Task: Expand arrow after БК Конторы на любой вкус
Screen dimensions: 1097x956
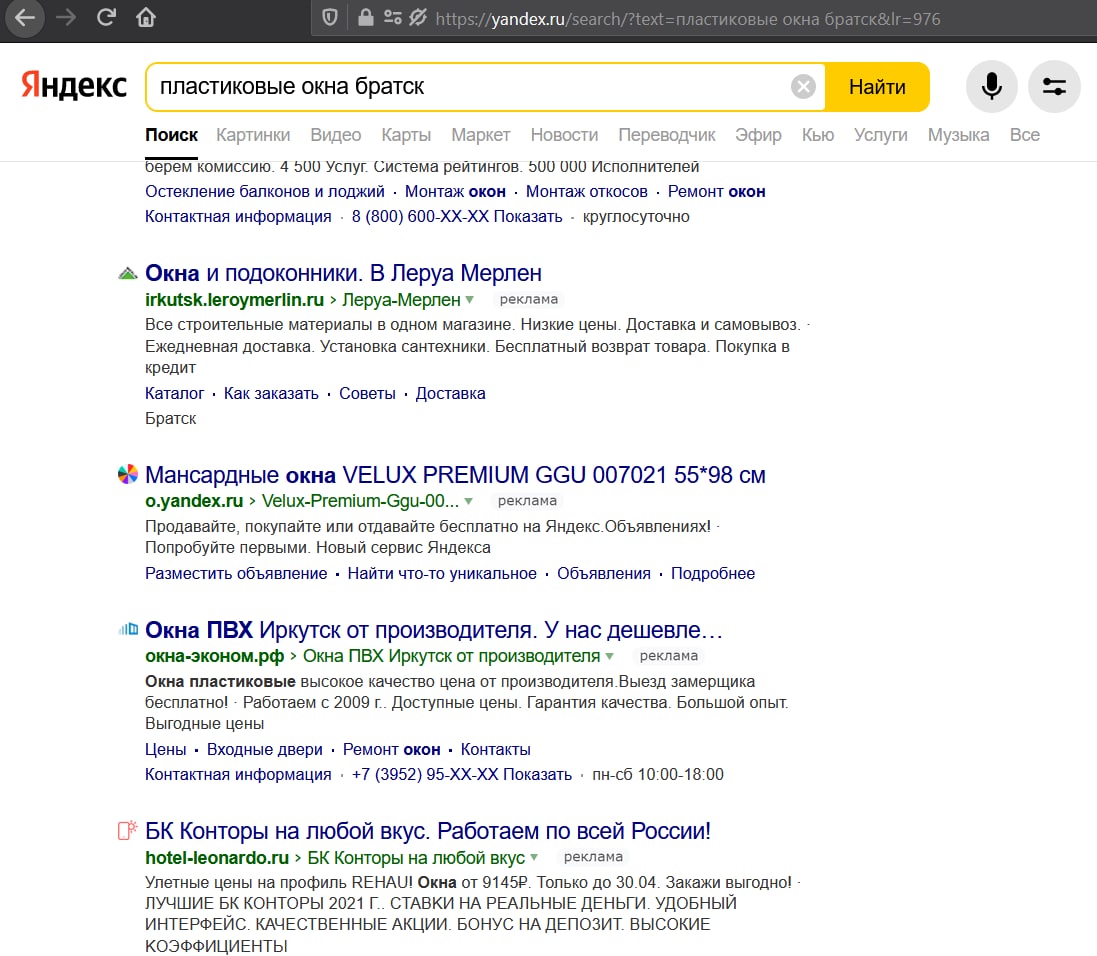Action: [534, 858]
